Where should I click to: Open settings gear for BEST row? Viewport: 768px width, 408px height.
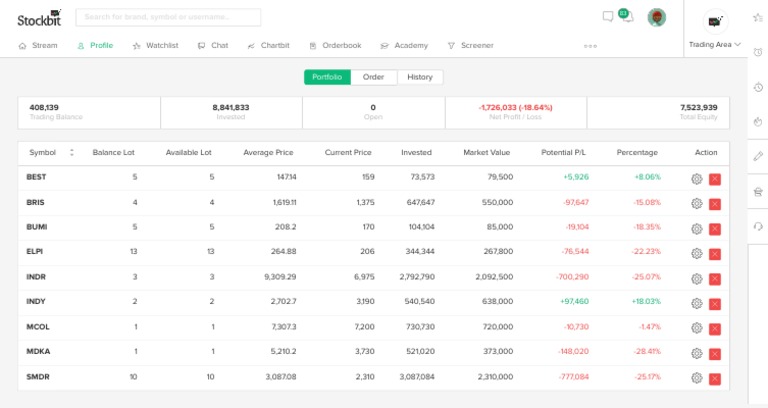click(696, 179)
